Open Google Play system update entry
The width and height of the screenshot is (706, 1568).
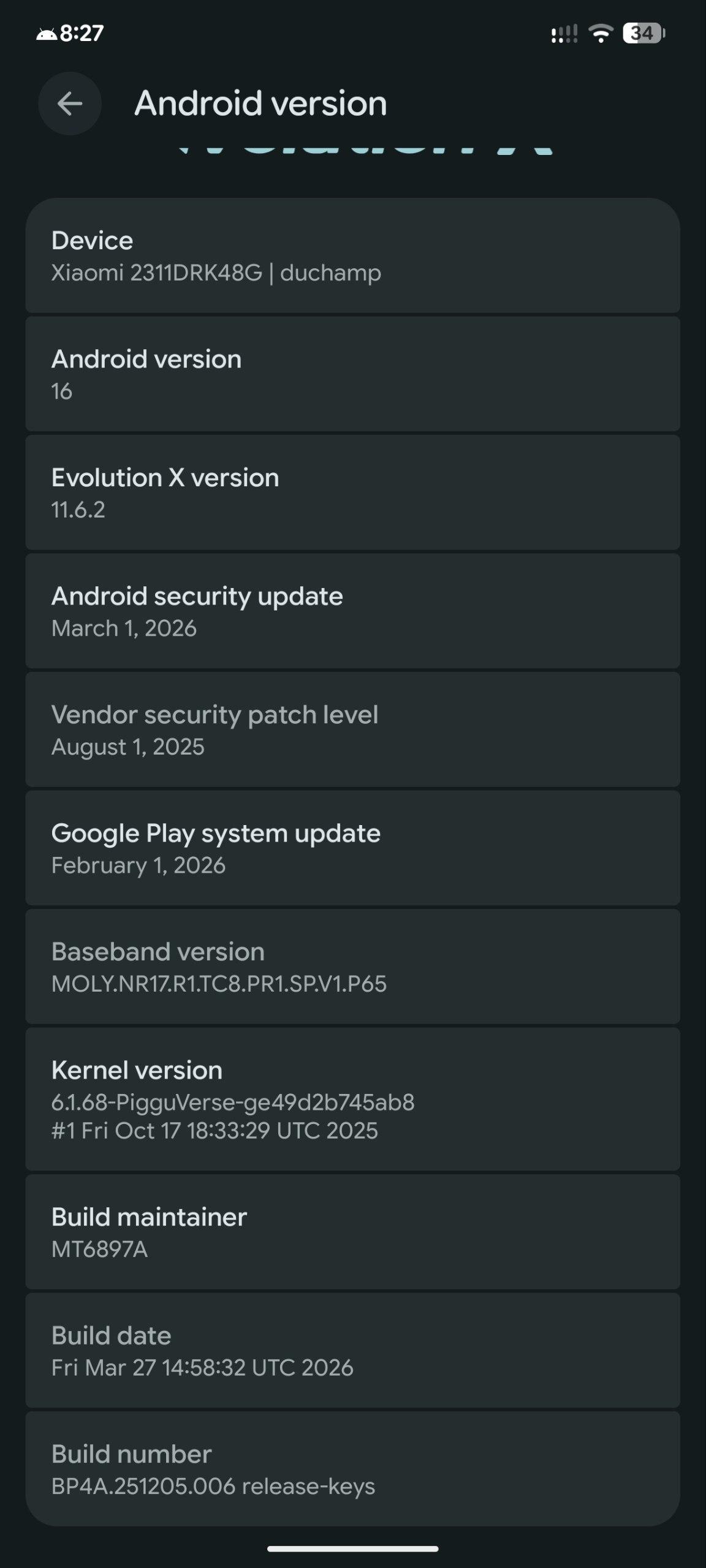pyautogui.click(x=352, y=848)
